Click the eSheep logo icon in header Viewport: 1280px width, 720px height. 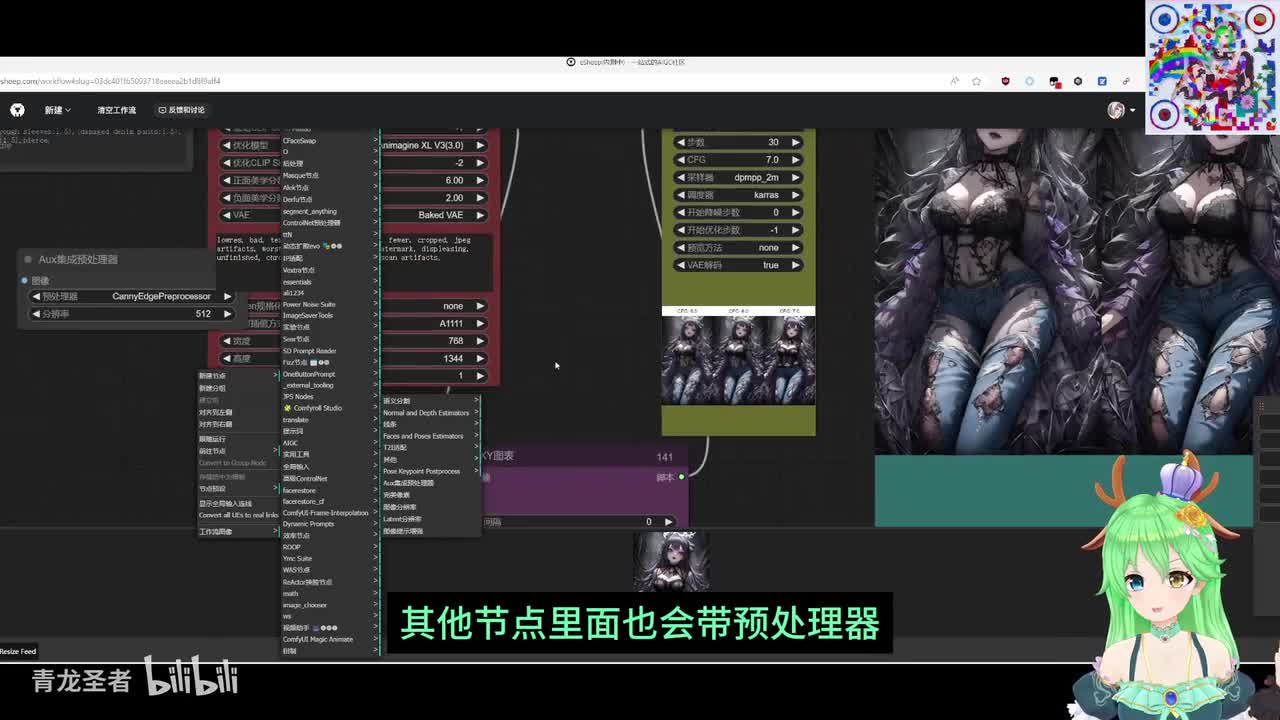pos(17,110)
